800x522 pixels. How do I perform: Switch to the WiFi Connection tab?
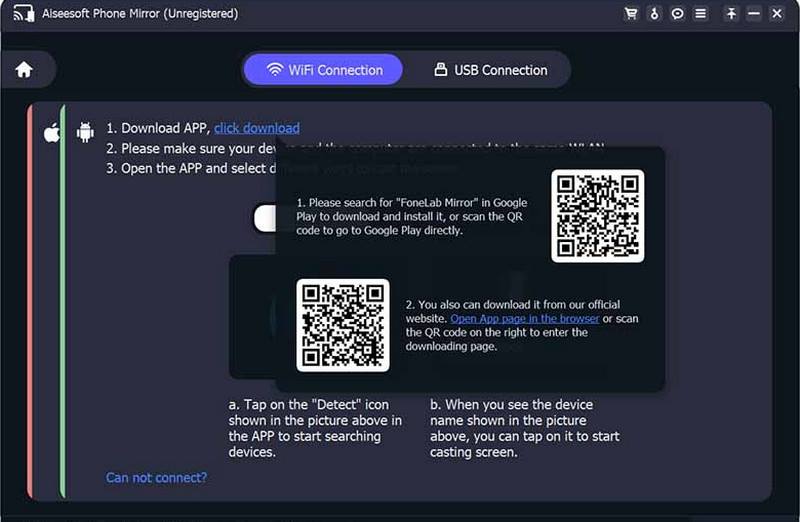(x=323, y=70)
